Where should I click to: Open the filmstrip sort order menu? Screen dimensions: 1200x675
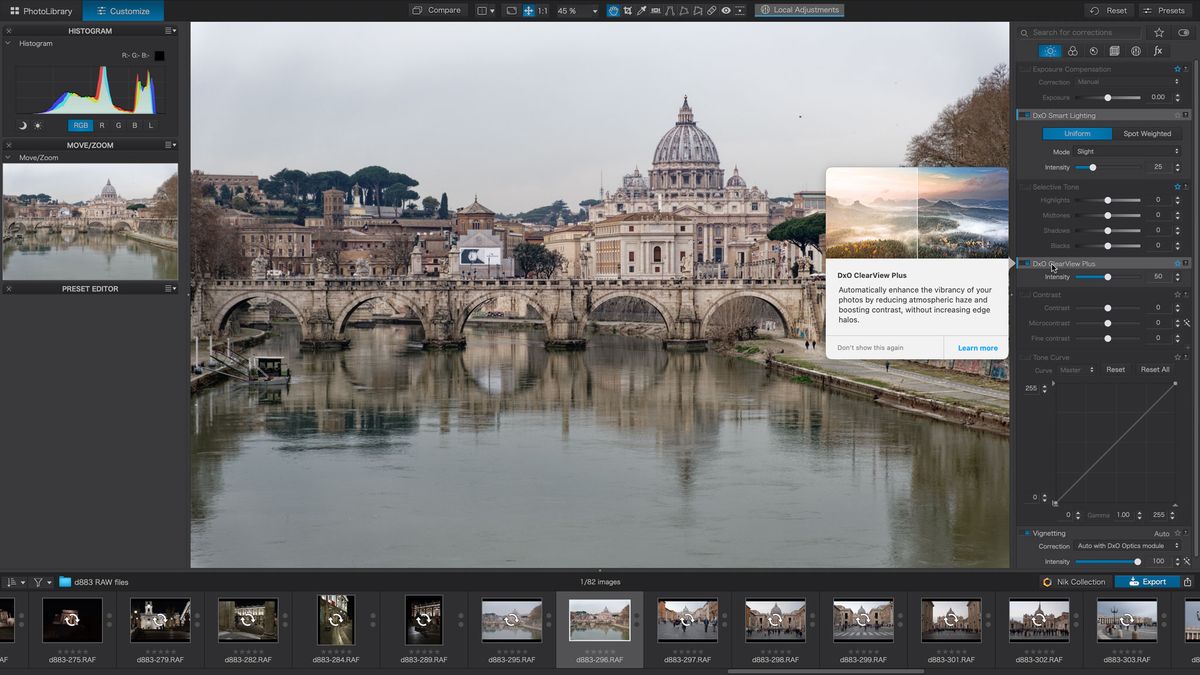(15, 582)
